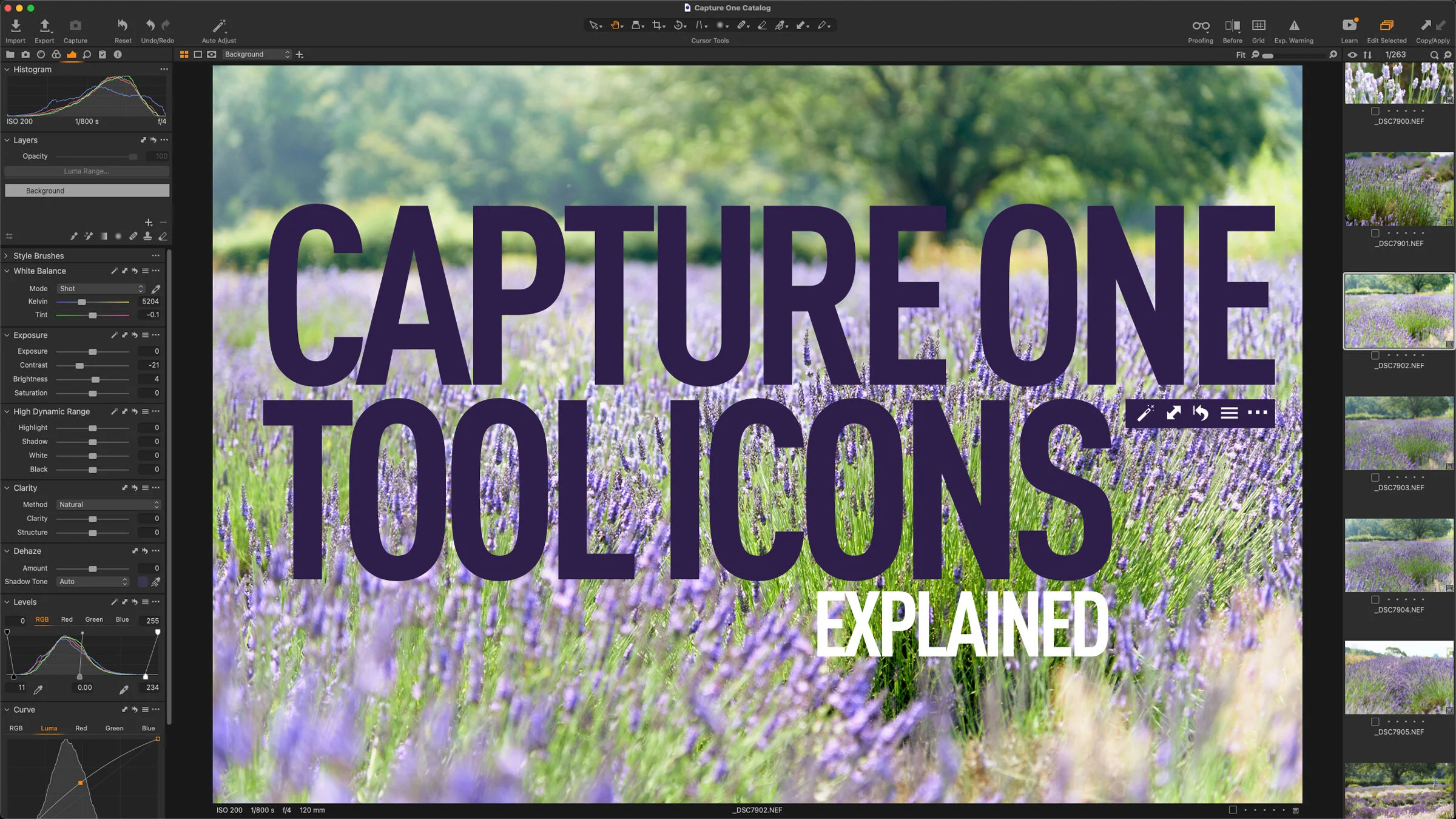Click the Import icon in toolbar
The height and width of the screenshot is (819, 1456).
(16, 25)
